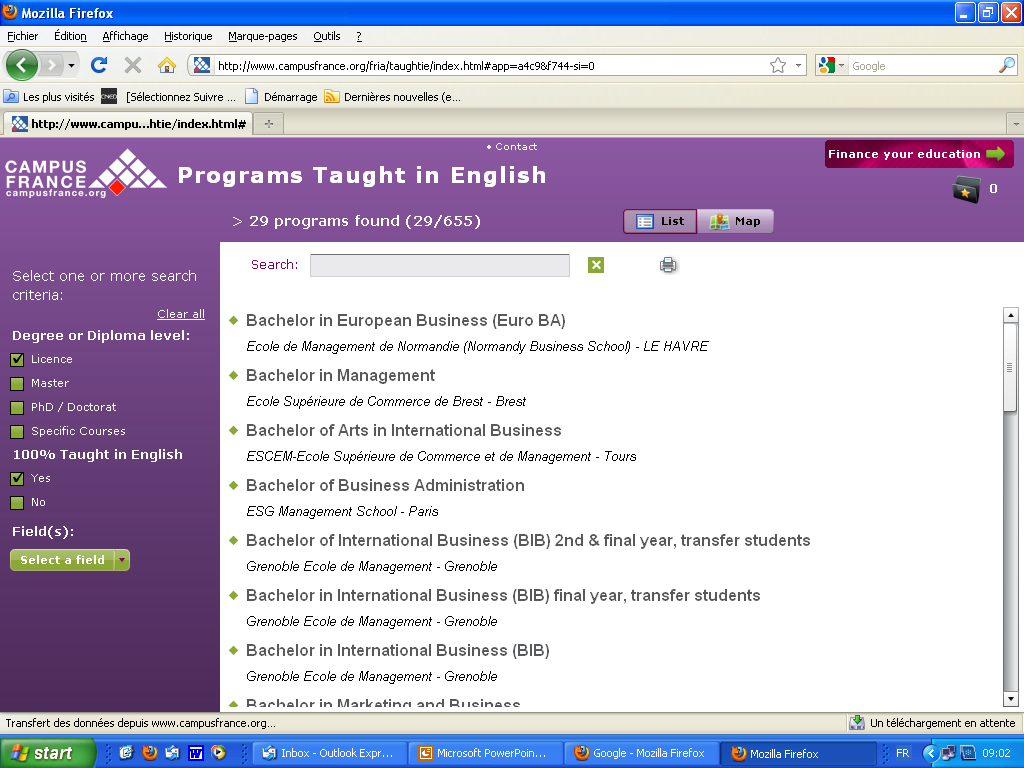Viewport: 1024px width, 768px height.
Task: Open Outlook Express quick launch icon
Action: (172, 753)
